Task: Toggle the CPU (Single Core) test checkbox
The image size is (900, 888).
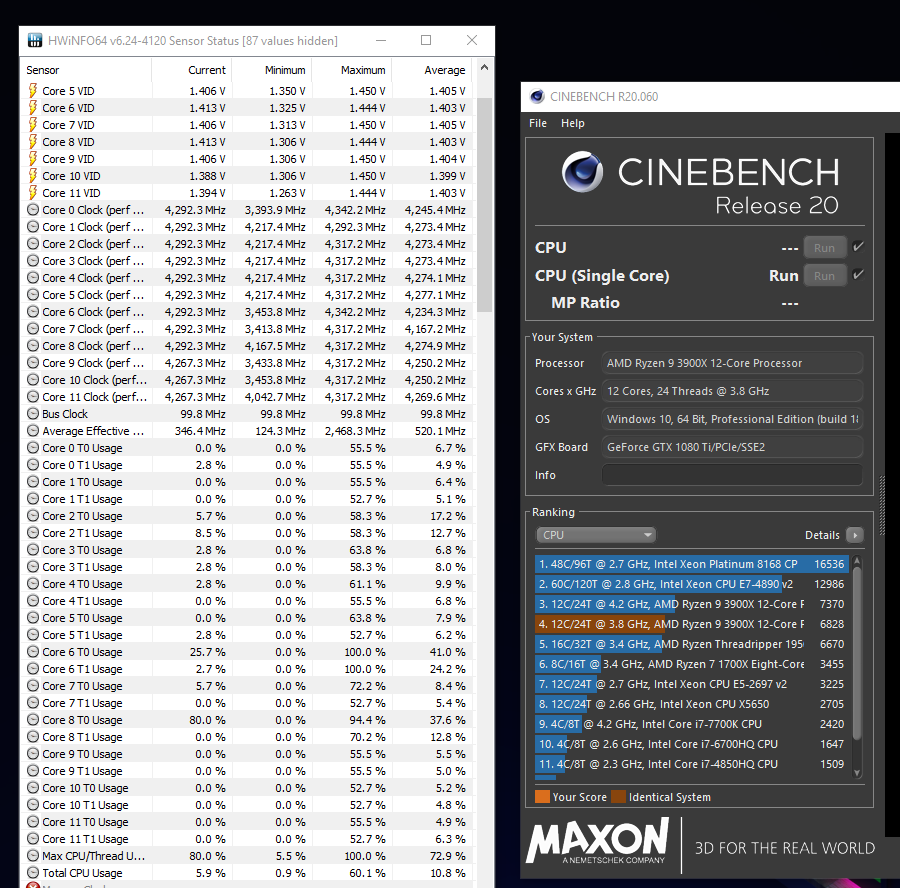Action: pyautogui.click(x=858, y=275)
